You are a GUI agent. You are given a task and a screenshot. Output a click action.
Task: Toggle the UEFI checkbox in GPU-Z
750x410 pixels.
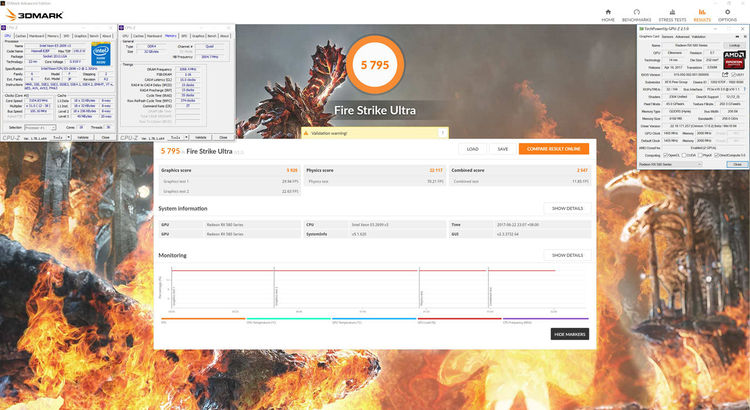[732, 75]
